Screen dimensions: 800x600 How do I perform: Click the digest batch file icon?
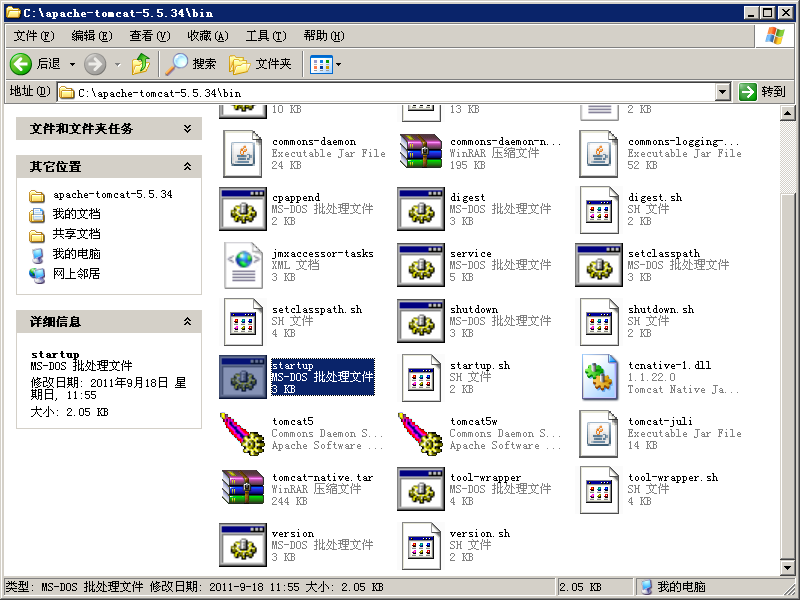pos(421,209)
